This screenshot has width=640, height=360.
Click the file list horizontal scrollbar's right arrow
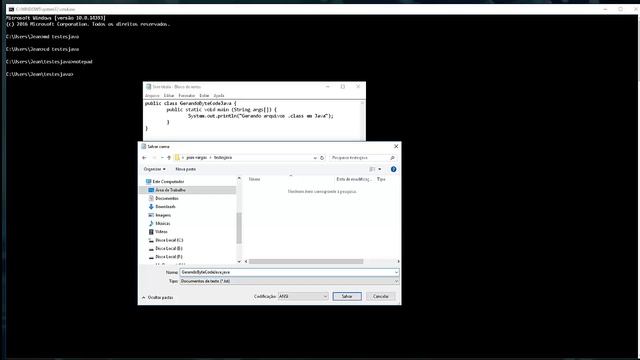[398, 262]
